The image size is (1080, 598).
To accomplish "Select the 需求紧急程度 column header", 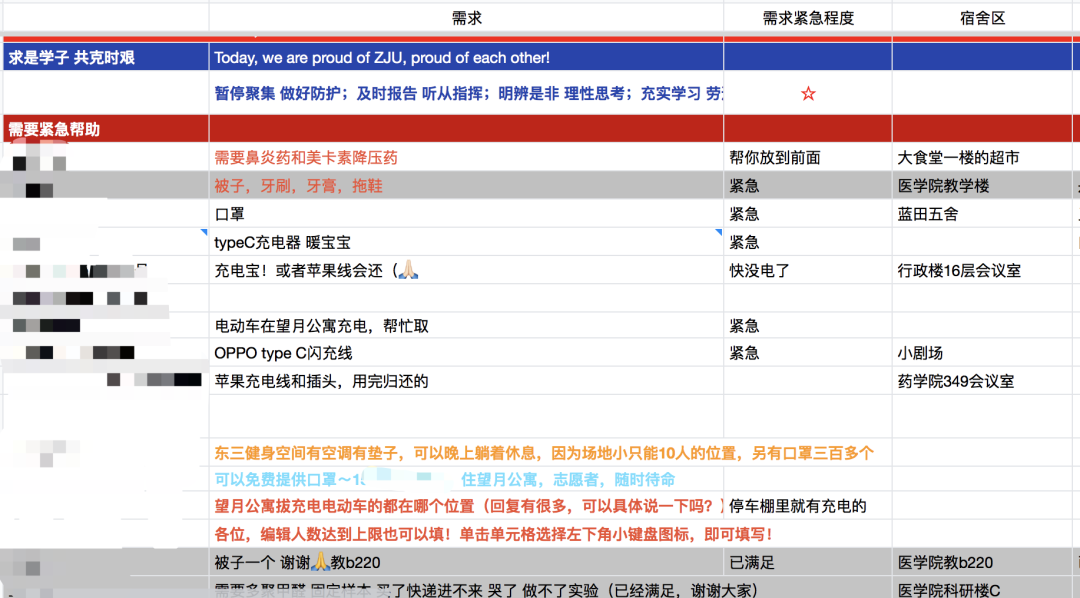I will [807, 17].
